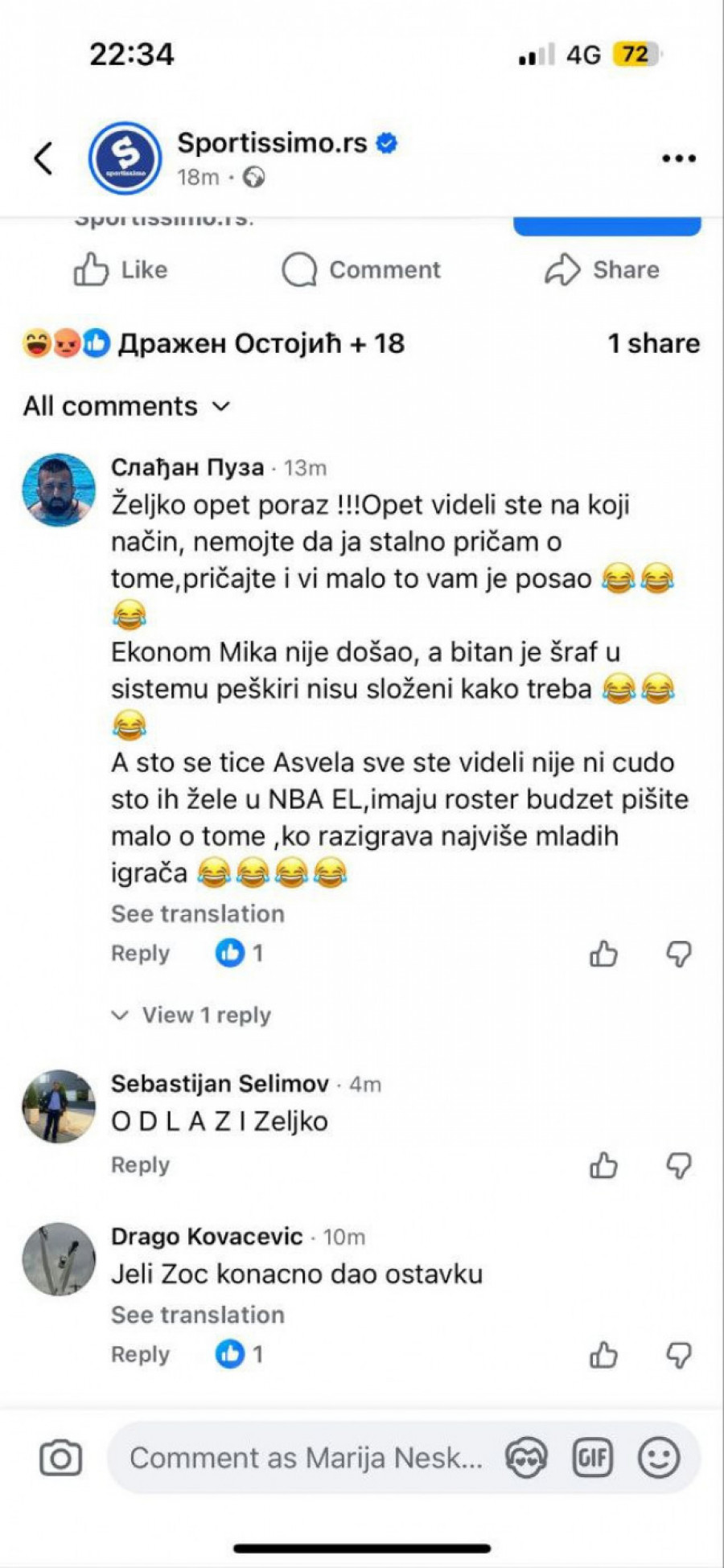Viewport: 724px width, 1568px height.
Task: Reply to Sebastijan Selimov's comment
Action: 141,1165
